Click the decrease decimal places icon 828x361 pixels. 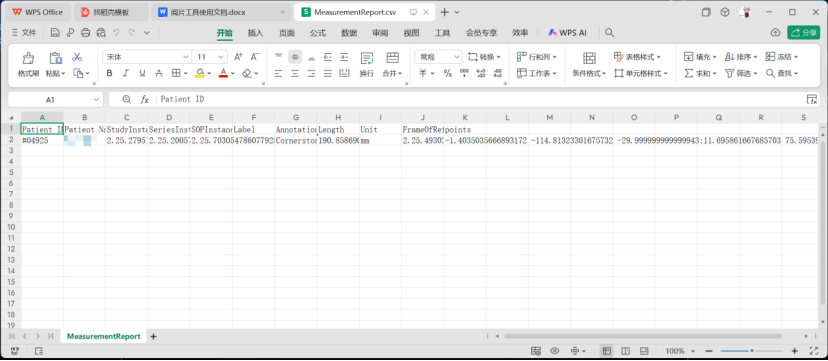pyautogui.click(x=497, y=73)
